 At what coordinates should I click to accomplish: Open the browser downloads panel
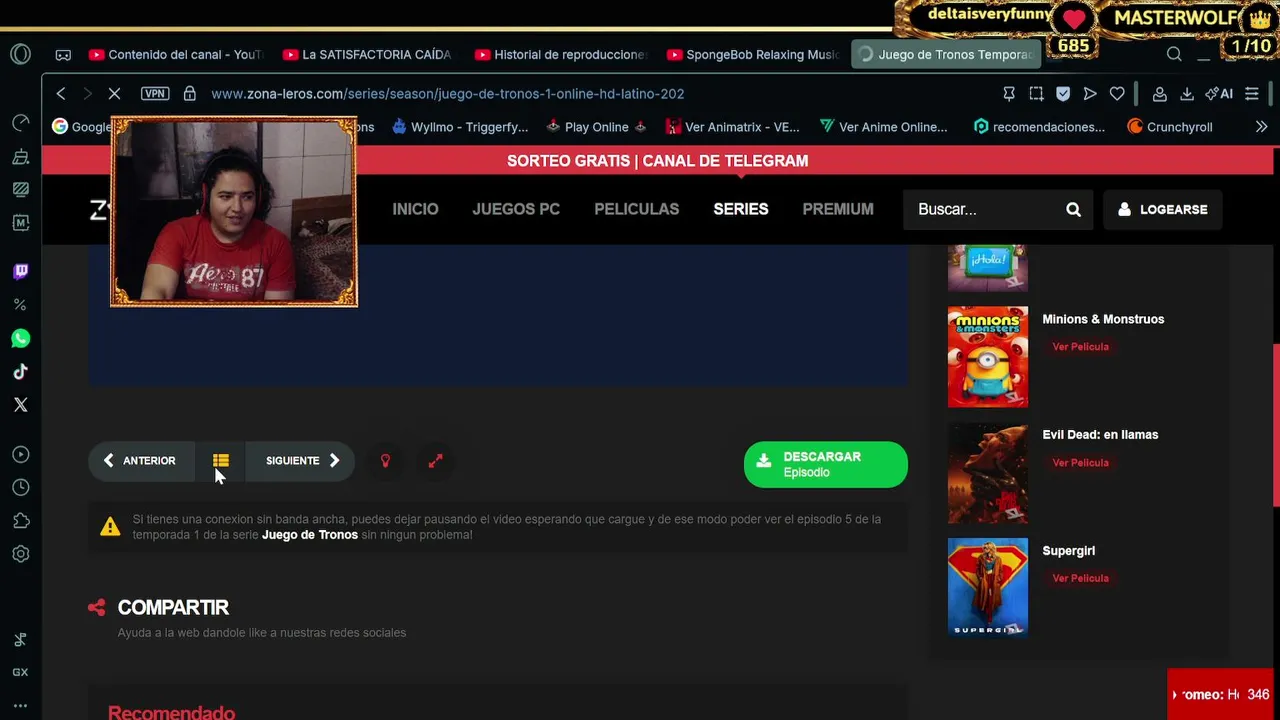coord(1187,94)
